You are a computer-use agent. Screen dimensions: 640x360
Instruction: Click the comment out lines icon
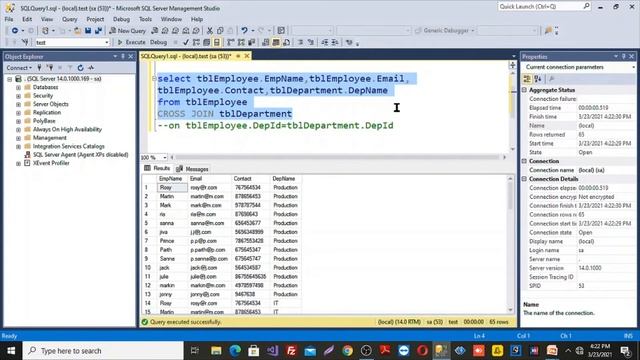[300, 42]
